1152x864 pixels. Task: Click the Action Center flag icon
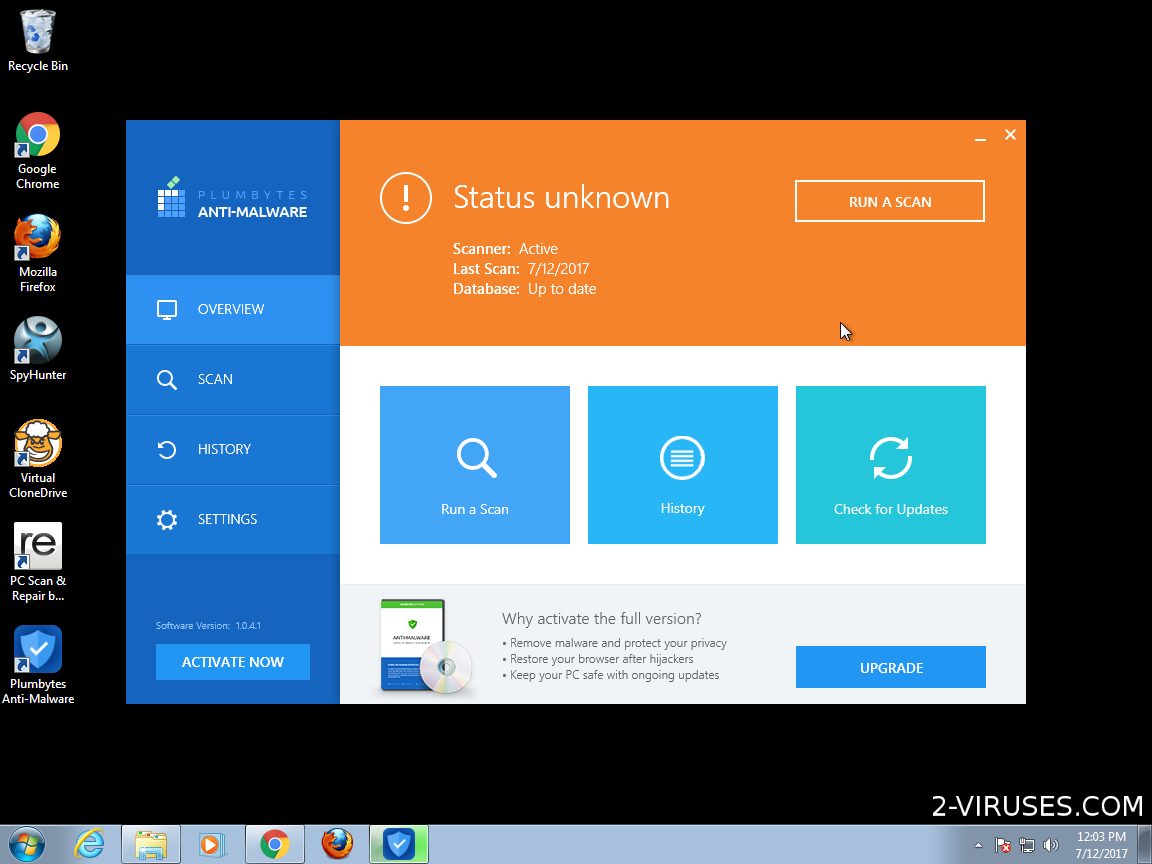[1001, 845]
